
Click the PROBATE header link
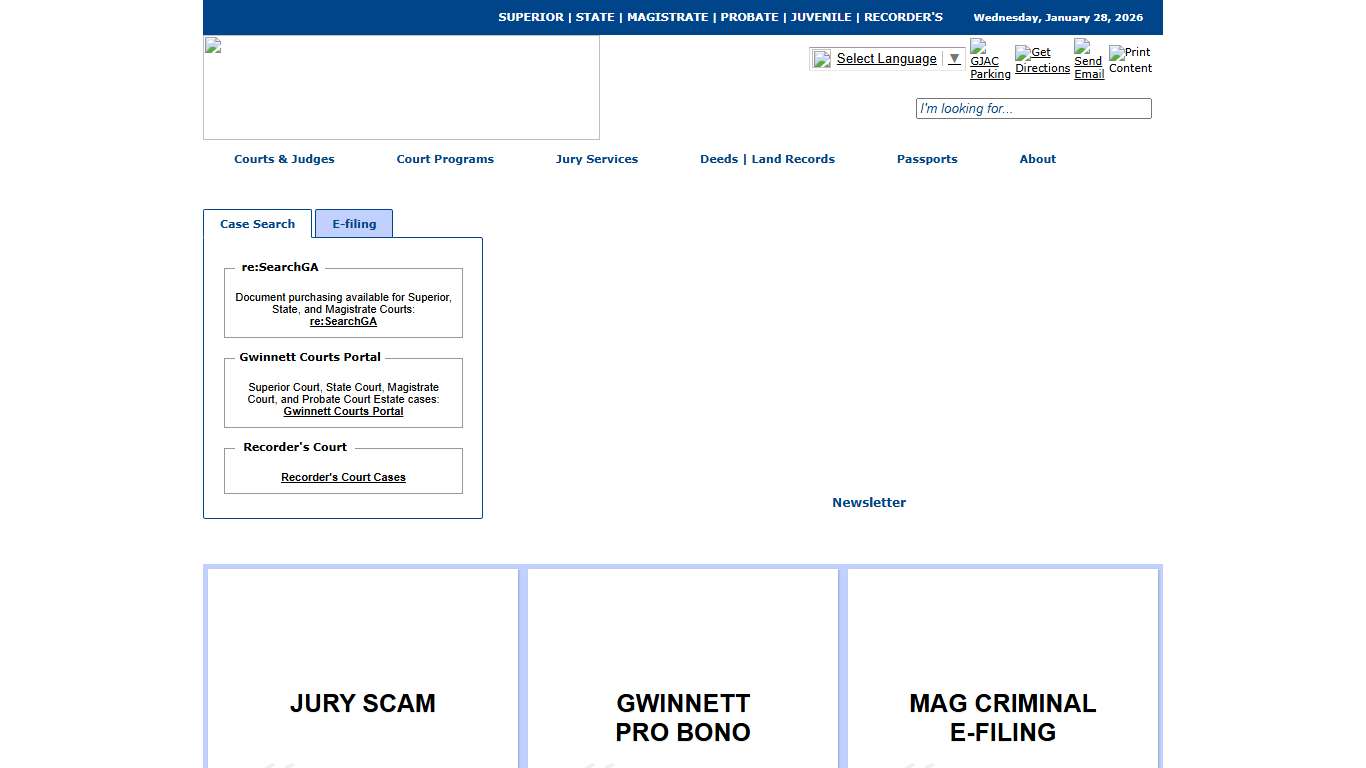(x=750, y=17)
